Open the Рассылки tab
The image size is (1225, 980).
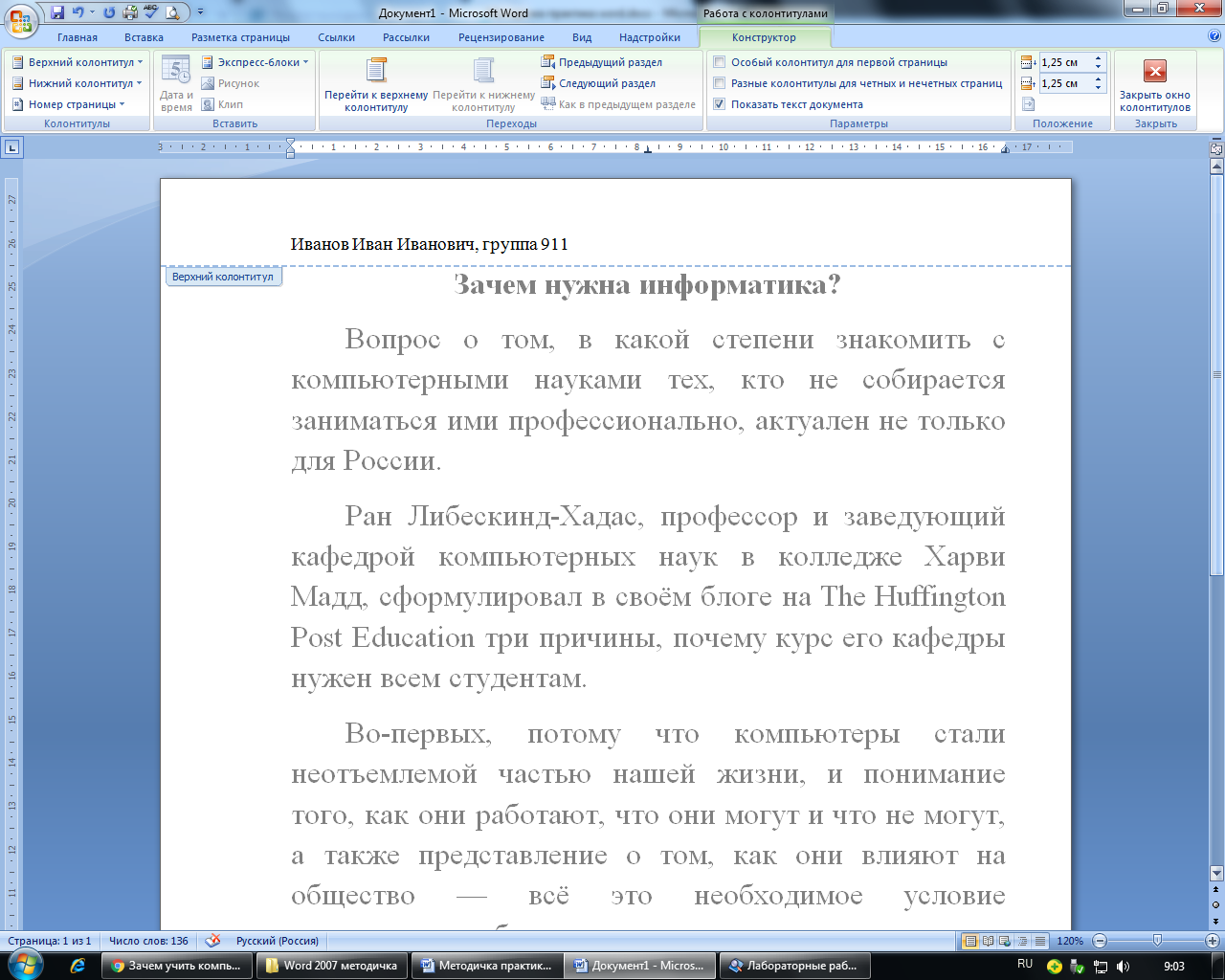(406, 37)
